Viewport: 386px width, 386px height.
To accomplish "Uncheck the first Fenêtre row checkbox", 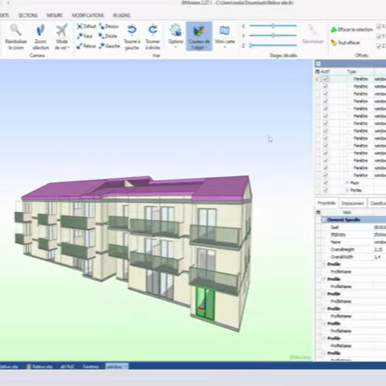I will tap(325, 79).
